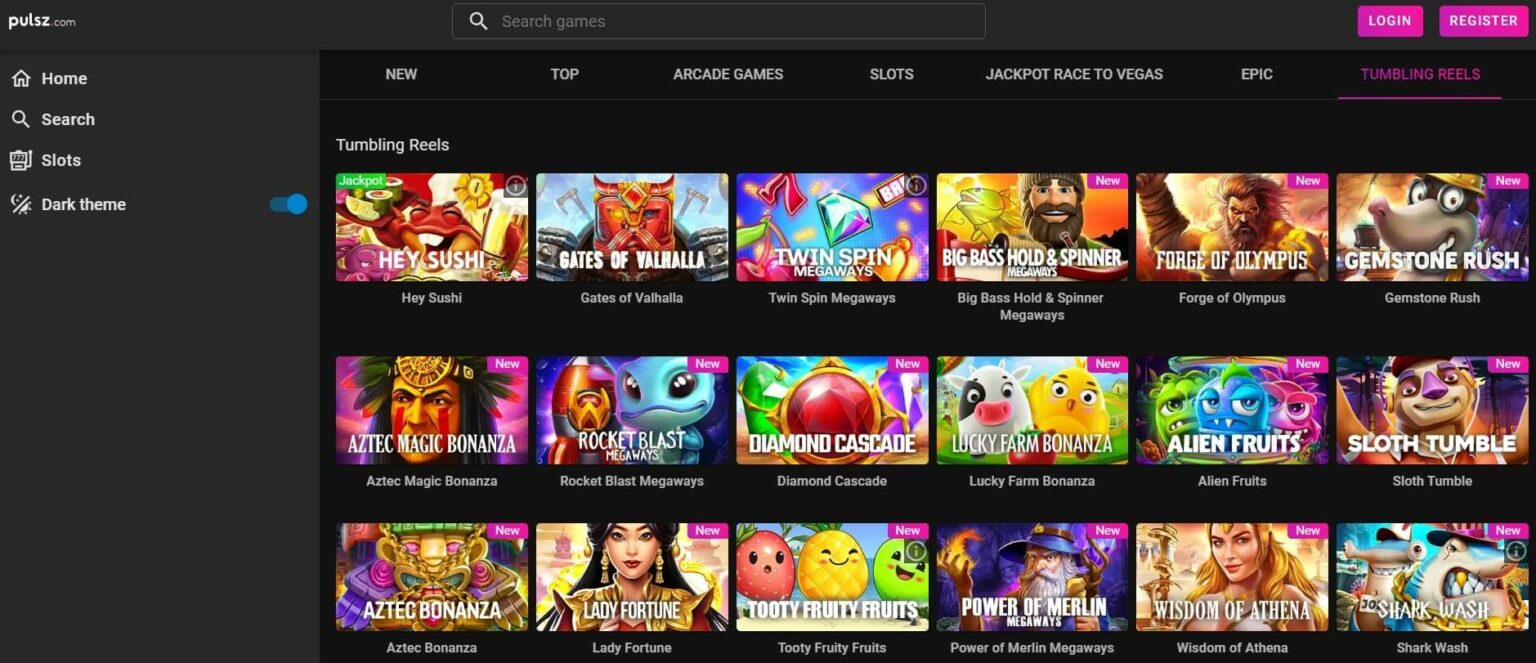Launch the Alien Fruits thumbnail
The height and width of the screenshot is (663, 1536).
[1232, 410]
